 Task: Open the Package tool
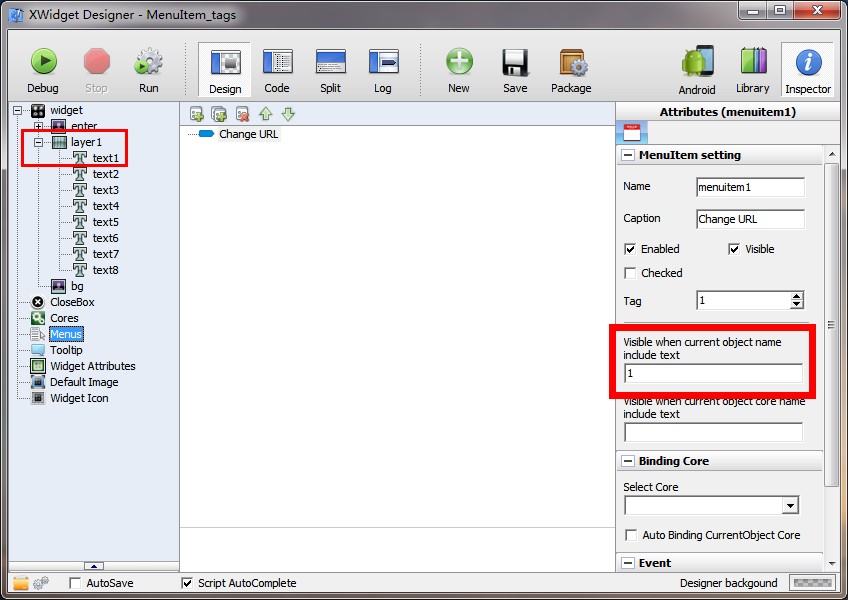click(x=571, y=70)
